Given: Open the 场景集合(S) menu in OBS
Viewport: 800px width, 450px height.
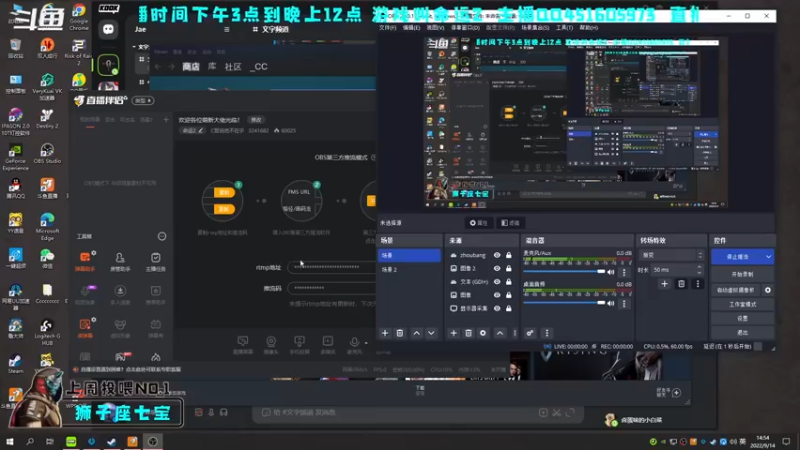Looking at the screenshot, I should (535, 28).
